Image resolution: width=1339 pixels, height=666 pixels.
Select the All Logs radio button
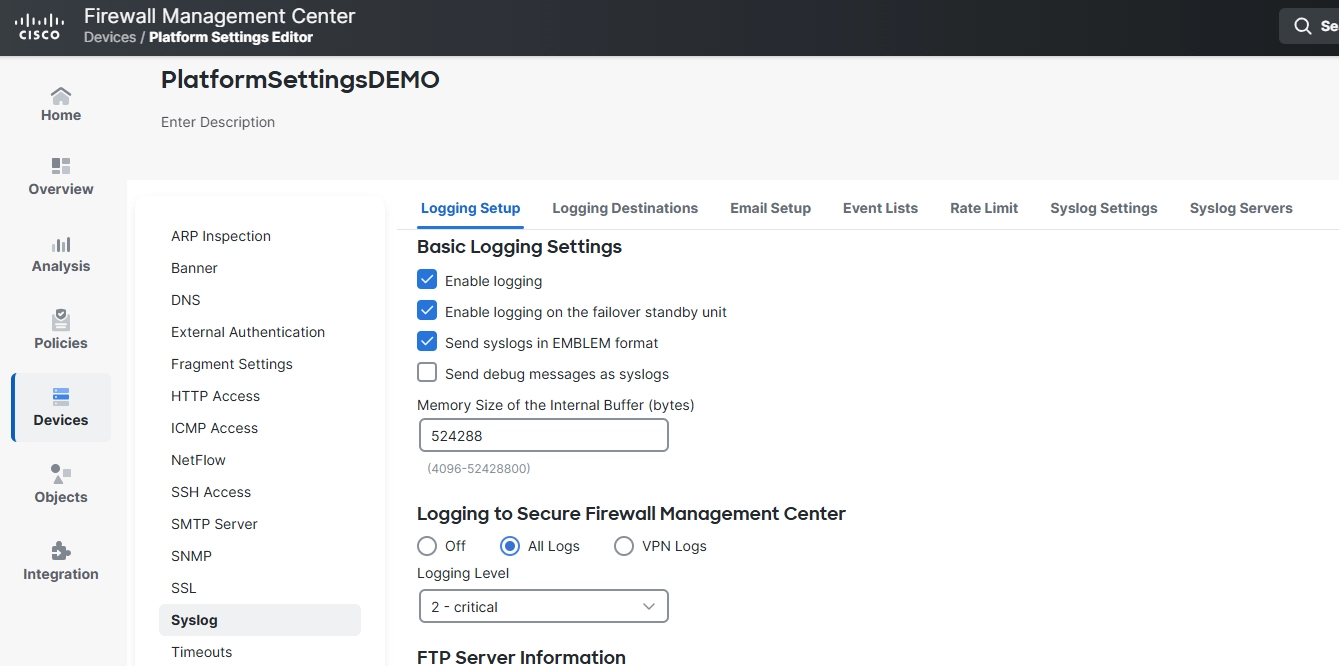coord(510,546)
